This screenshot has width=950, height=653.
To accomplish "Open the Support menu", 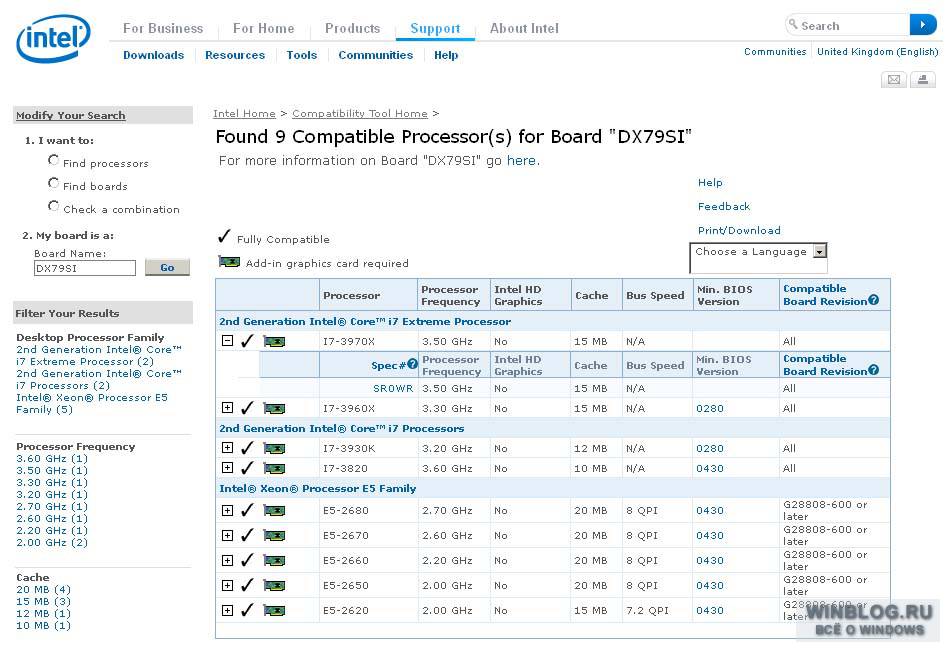I will click(435, 28).
